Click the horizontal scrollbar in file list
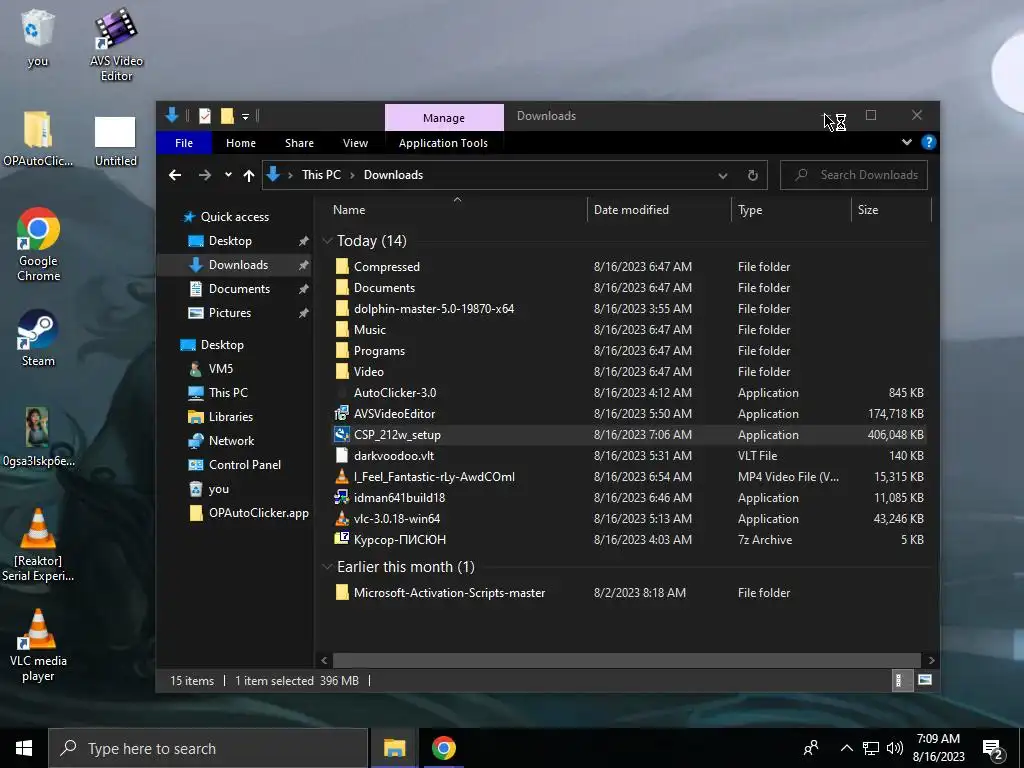Image resolution: width=1024 pixels, height=768 pixels. pos(626,660)
